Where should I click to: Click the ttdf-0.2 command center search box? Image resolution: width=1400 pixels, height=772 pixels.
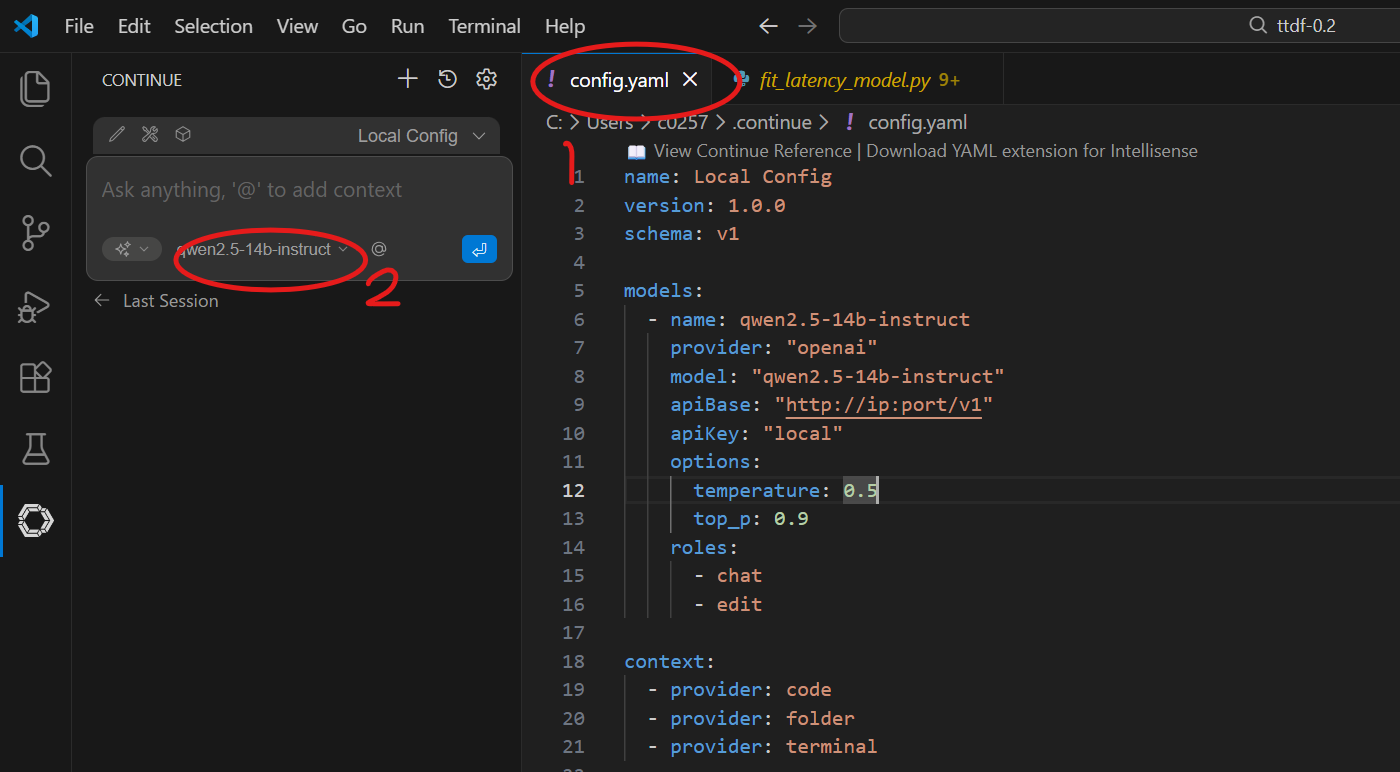pyautogui.click(x=1119, y=26)
